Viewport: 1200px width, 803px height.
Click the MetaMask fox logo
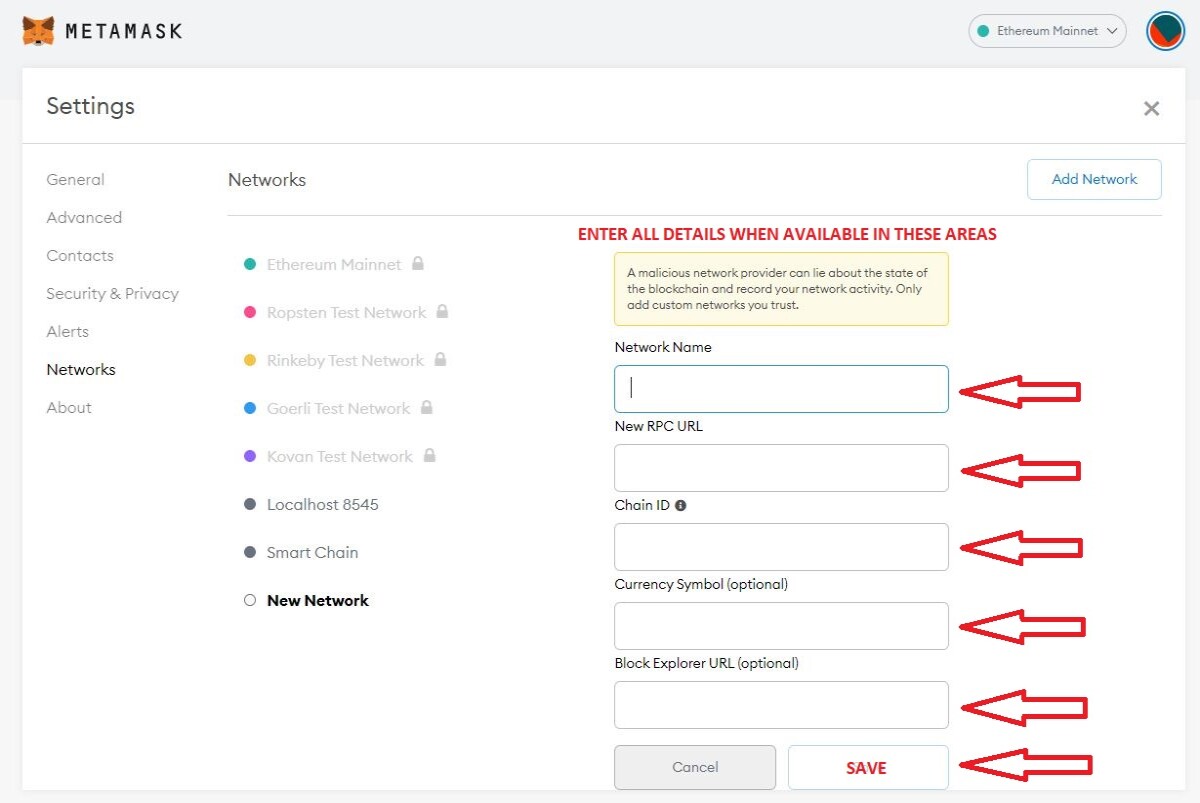[x=38, y=31]
